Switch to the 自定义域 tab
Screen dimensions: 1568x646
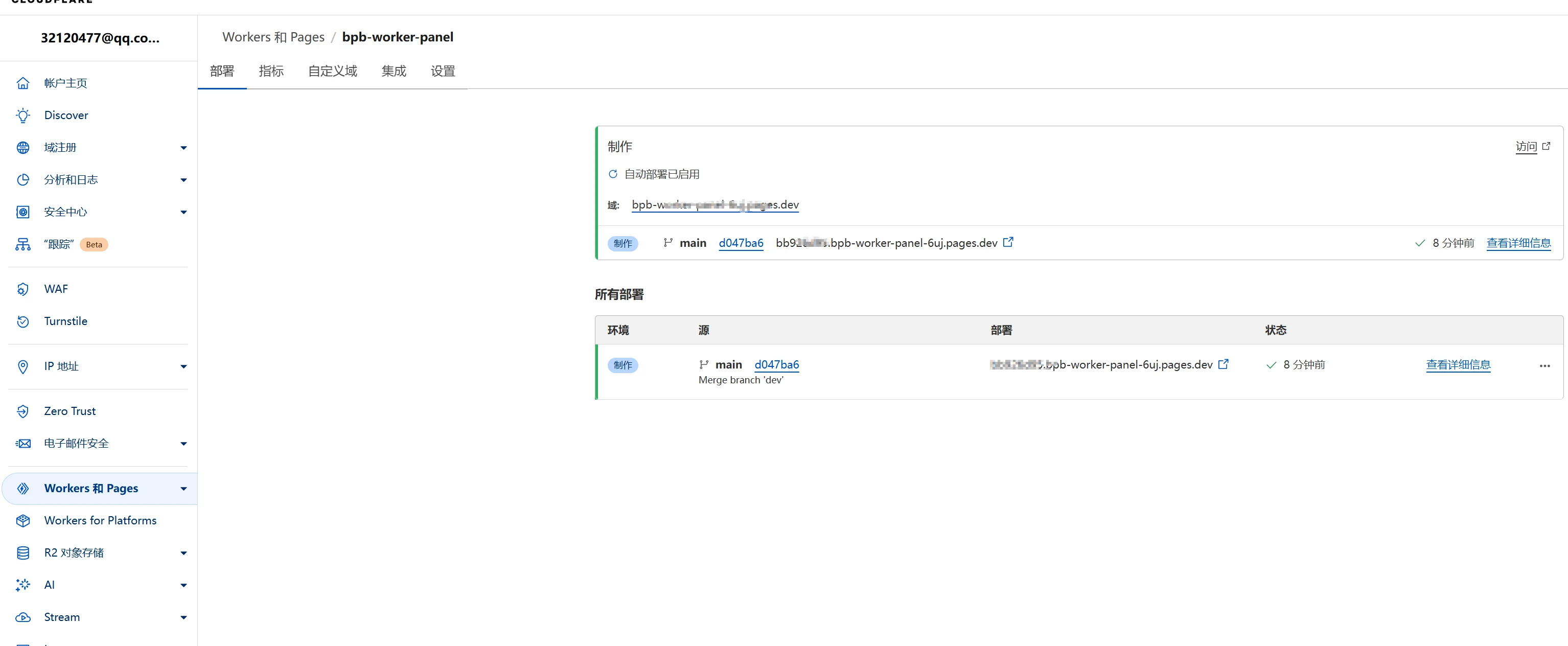click(332, 71)
